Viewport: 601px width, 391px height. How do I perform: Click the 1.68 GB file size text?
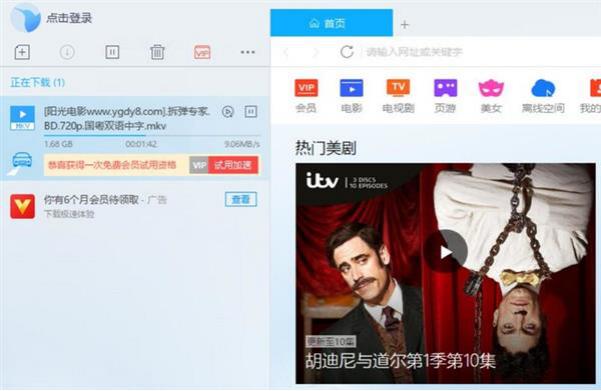pyautogui.click(x=58, y=144)
